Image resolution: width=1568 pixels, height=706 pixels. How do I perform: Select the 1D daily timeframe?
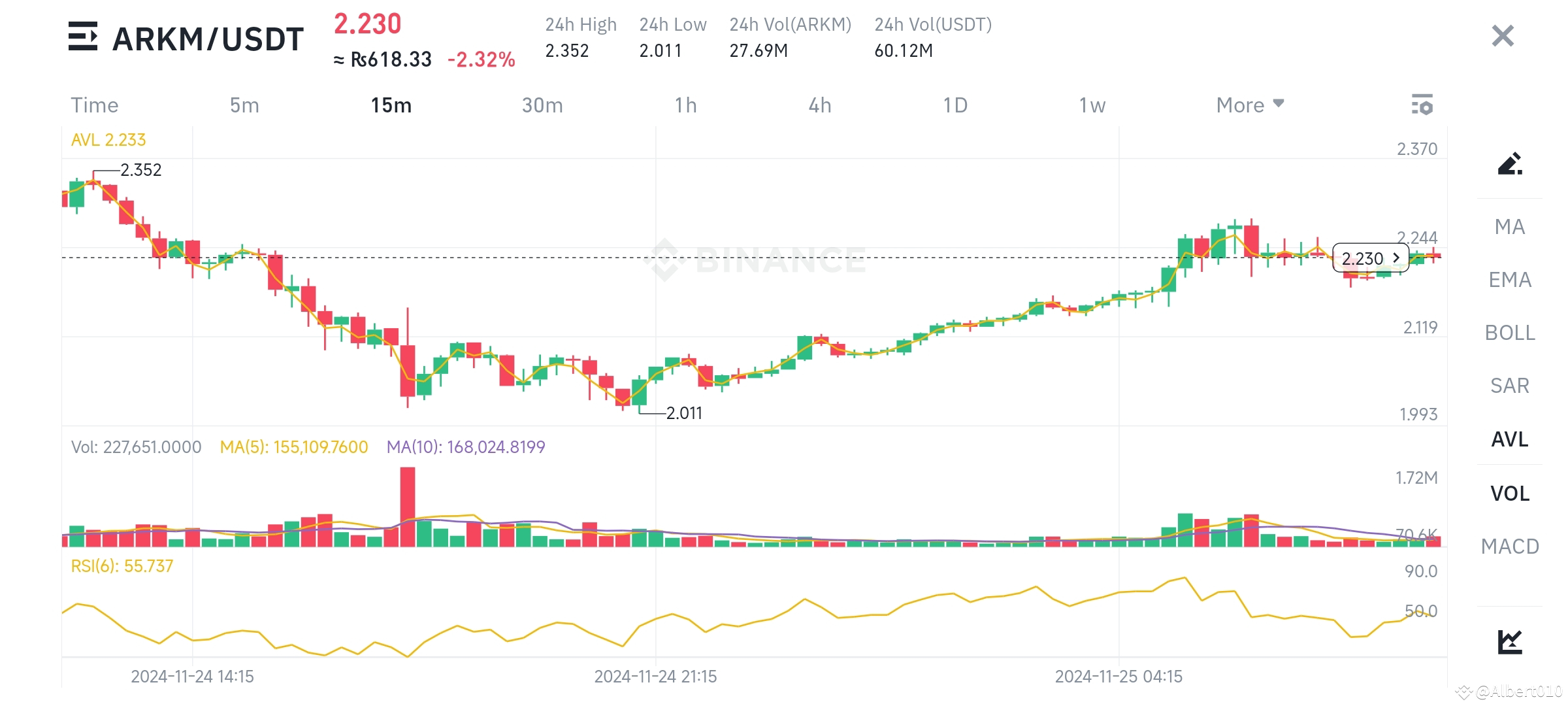pyautogui.click(x=954, y=105)
